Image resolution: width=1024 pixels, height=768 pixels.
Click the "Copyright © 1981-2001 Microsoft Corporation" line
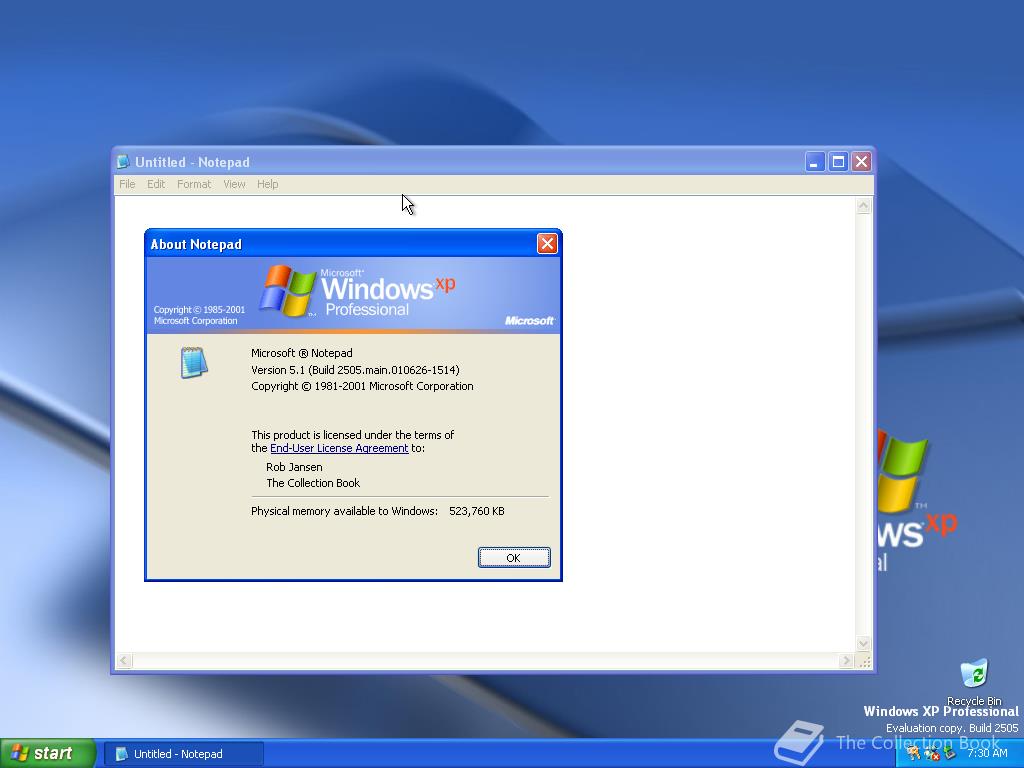pos(362,386)
